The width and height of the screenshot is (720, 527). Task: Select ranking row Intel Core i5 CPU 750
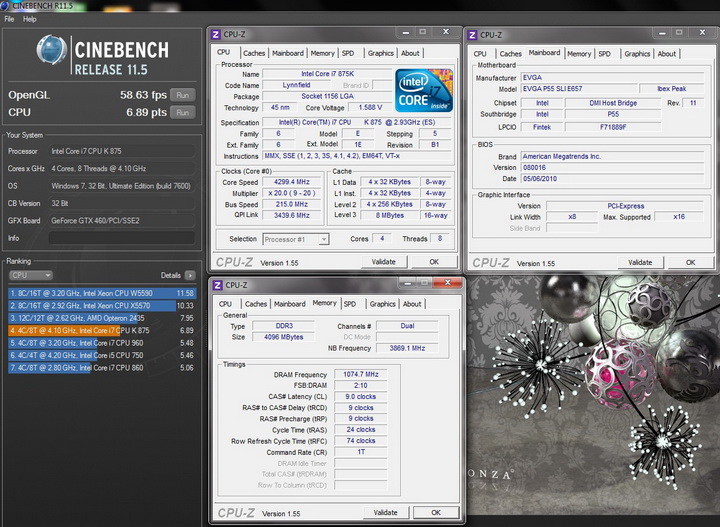coord(102,355)
